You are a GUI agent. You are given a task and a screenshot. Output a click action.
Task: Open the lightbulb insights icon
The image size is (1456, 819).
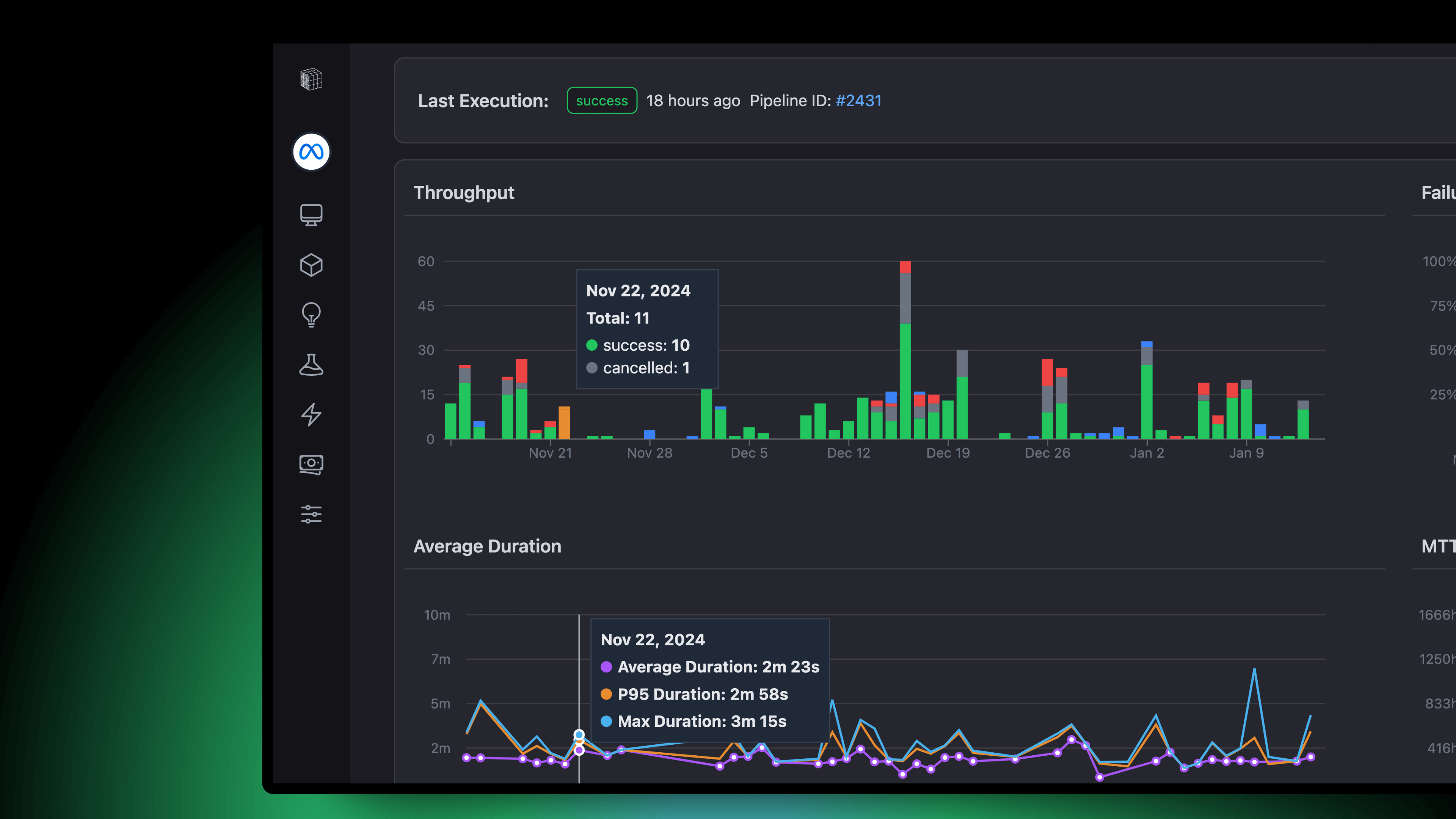311,315
